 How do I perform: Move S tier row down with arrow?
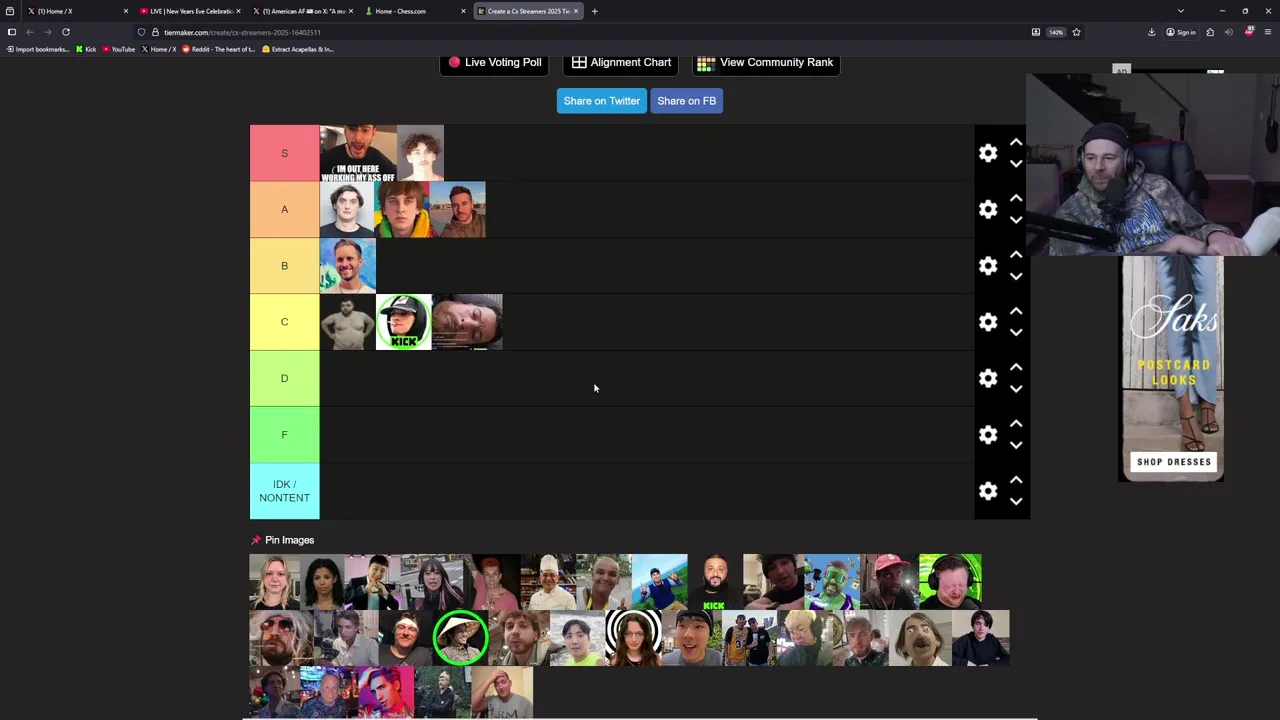(1016, 164)
